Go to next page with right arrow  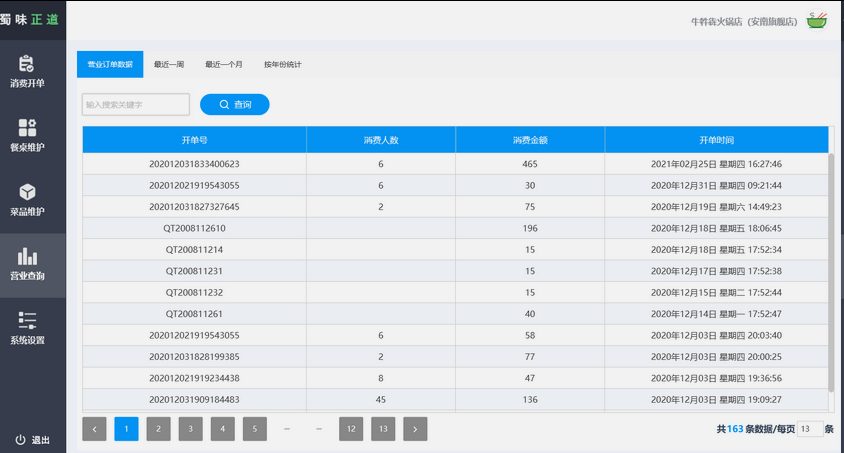point(415,429)
